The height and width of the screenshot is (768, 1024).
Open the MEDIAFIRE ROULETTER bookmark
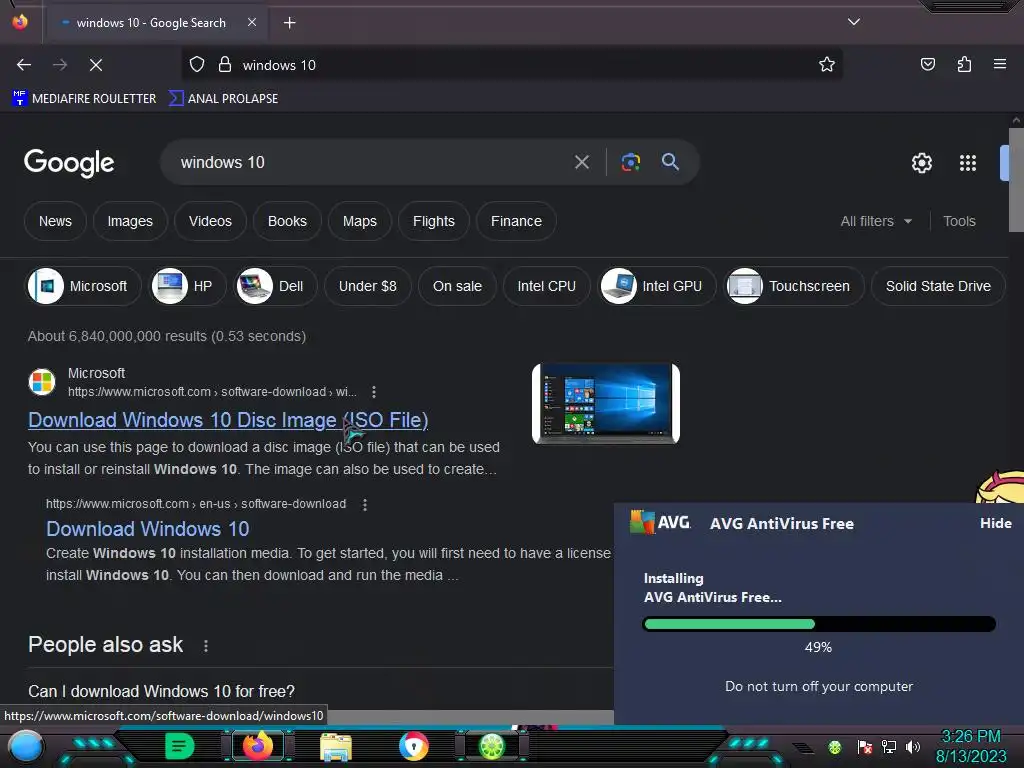[x=84, y=99]
